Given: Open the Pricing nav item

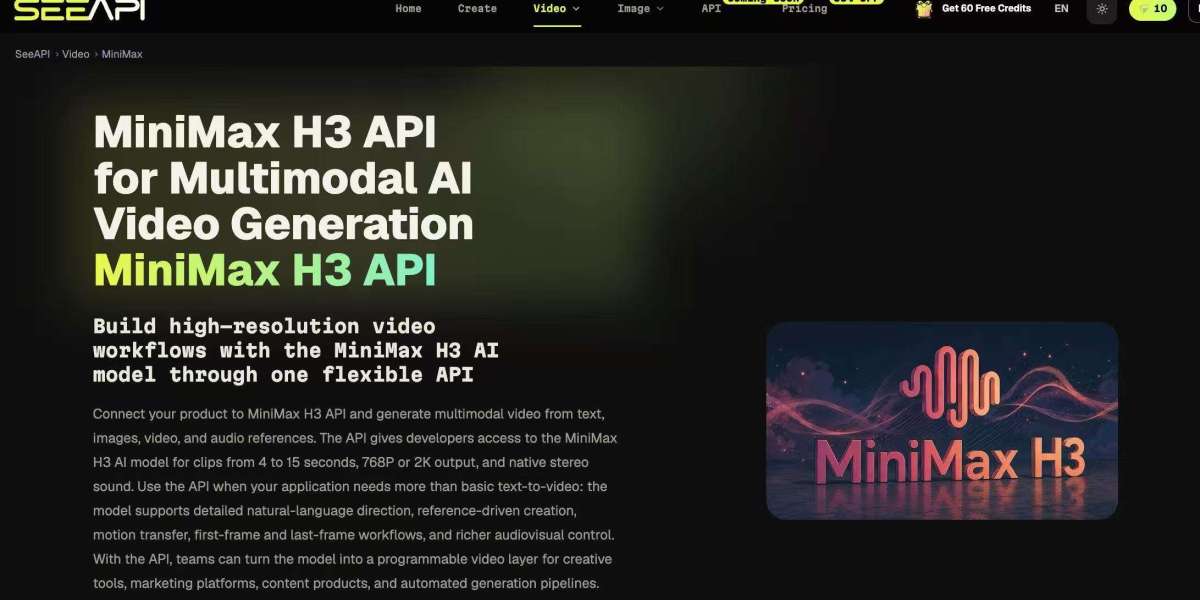Looking at the screenshot, I should (805, 8).
